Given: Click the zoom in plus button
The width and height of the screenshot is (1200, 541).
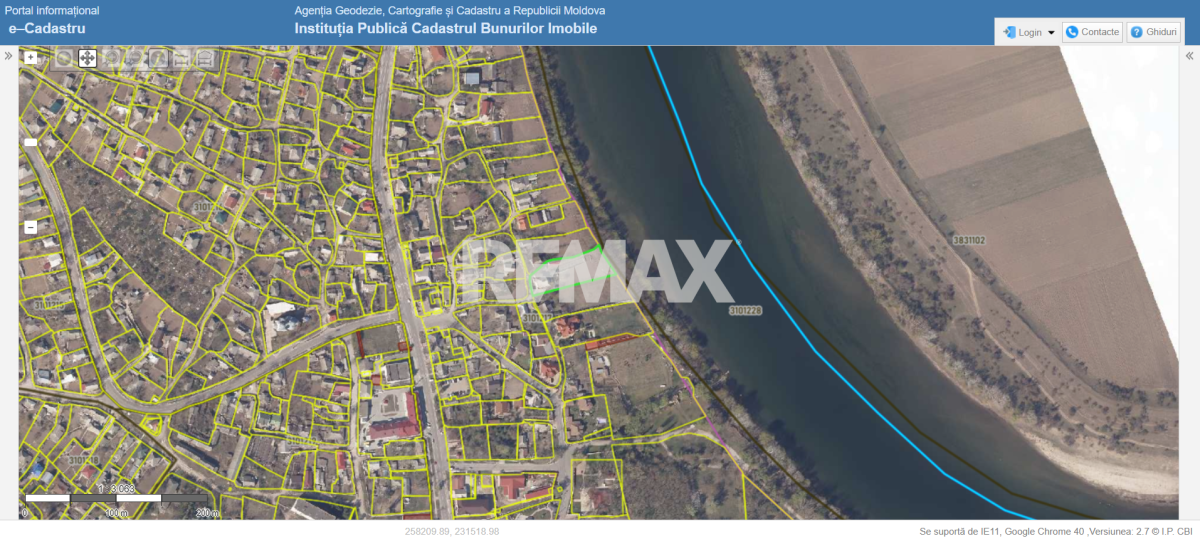Looking at the screenshot, I should click(x=31, y=57).
